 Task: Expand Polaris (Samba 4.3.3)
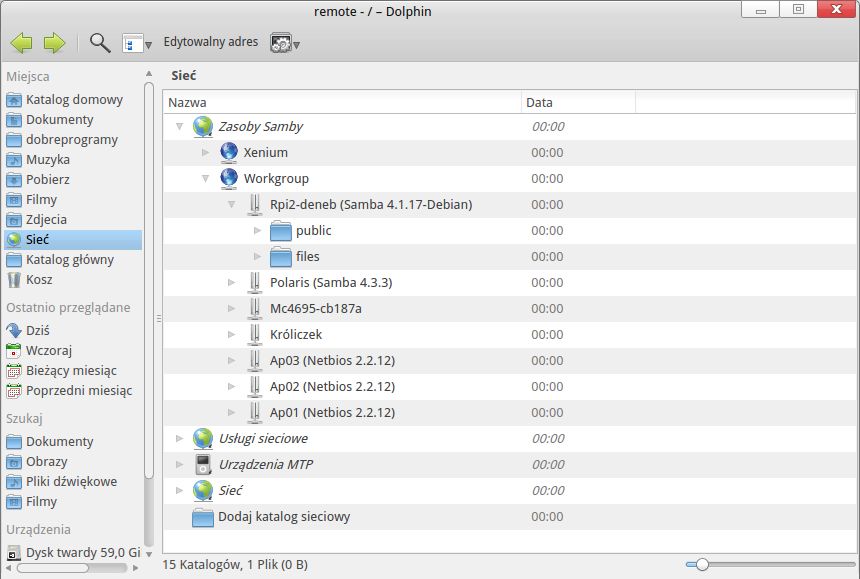[x=231, y=282]
